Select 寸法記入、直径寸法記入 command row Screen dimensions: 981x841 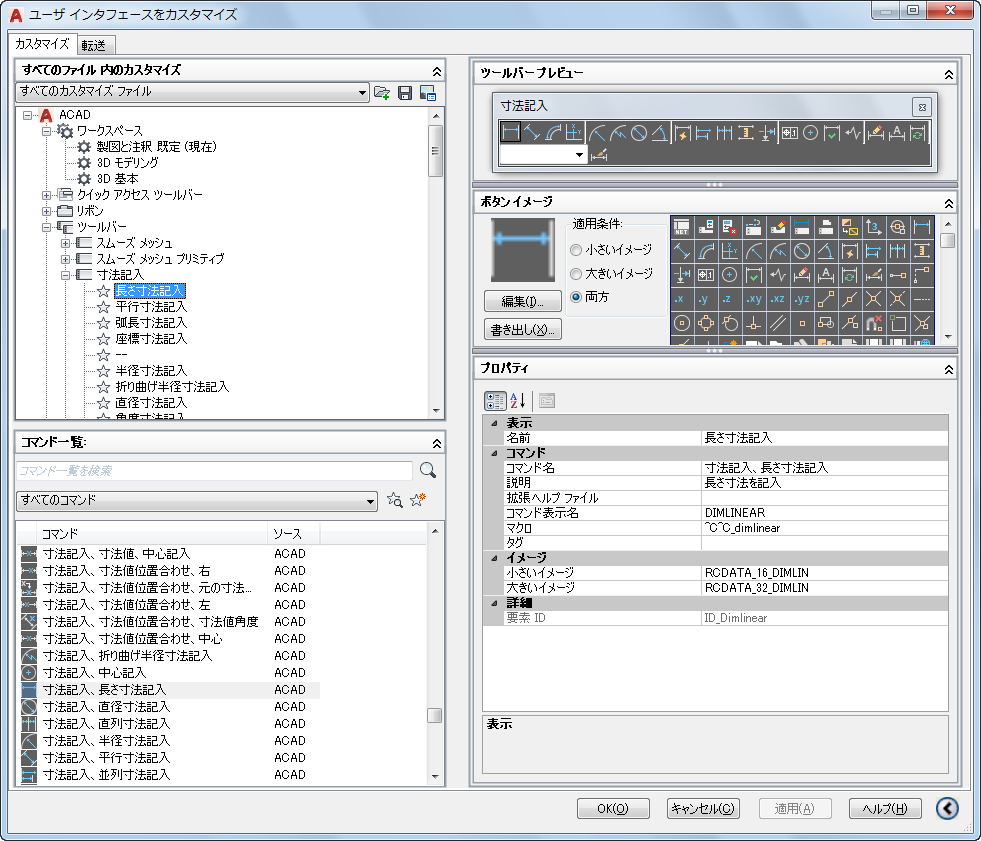[169, 707]
